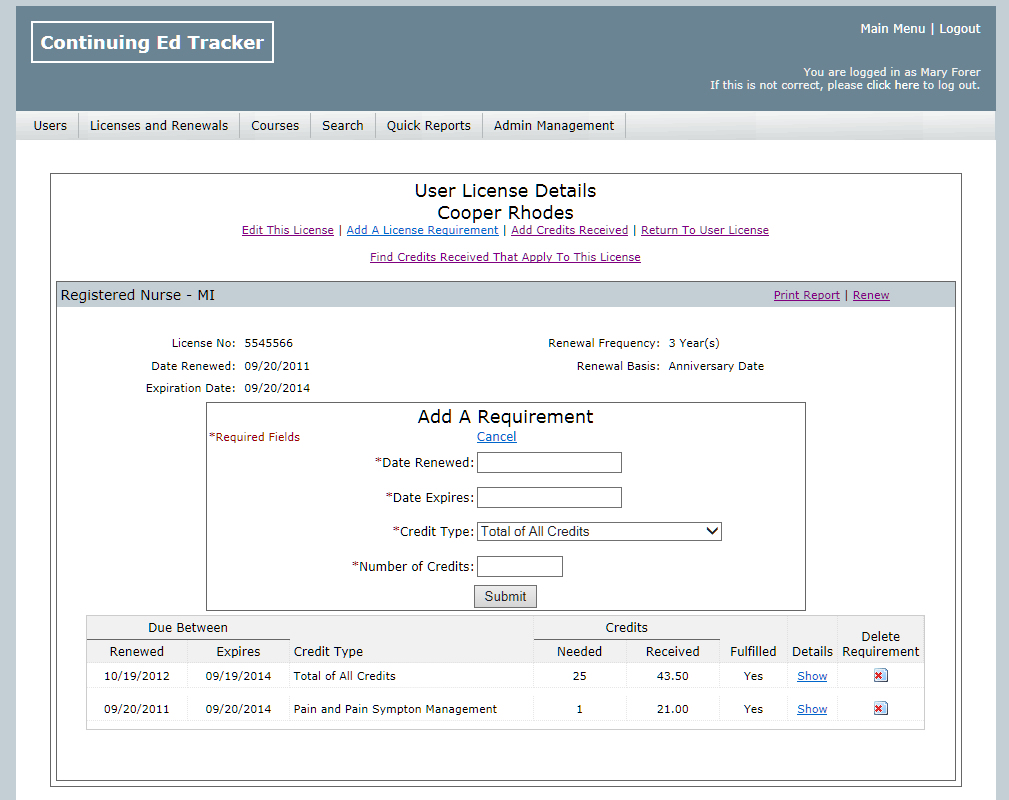
Task: Click the Number of Credits field
Action: coord(519,567)
